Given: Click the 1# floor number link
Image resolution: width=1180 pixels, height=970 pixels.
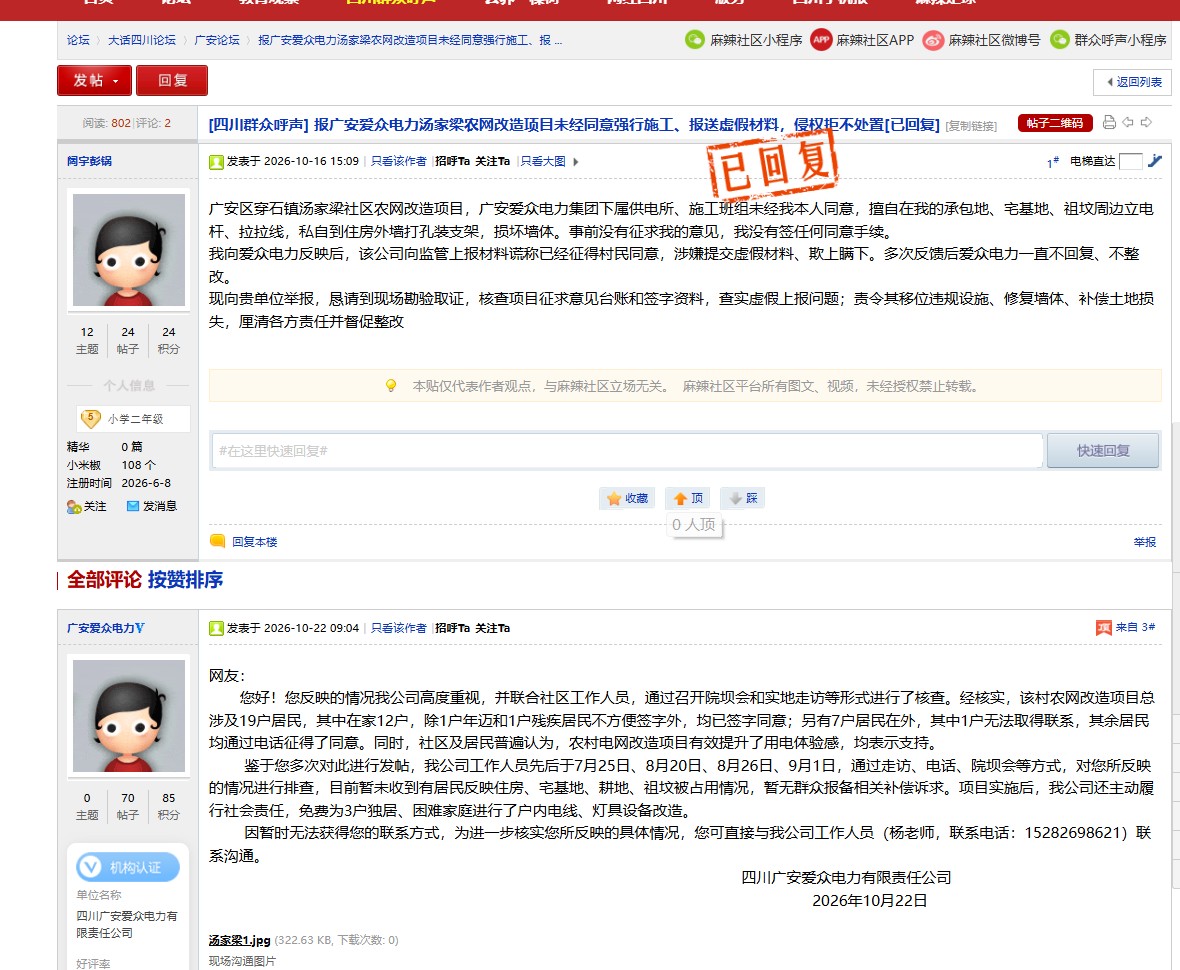Looking at the screenshot, I should 1053,162.
